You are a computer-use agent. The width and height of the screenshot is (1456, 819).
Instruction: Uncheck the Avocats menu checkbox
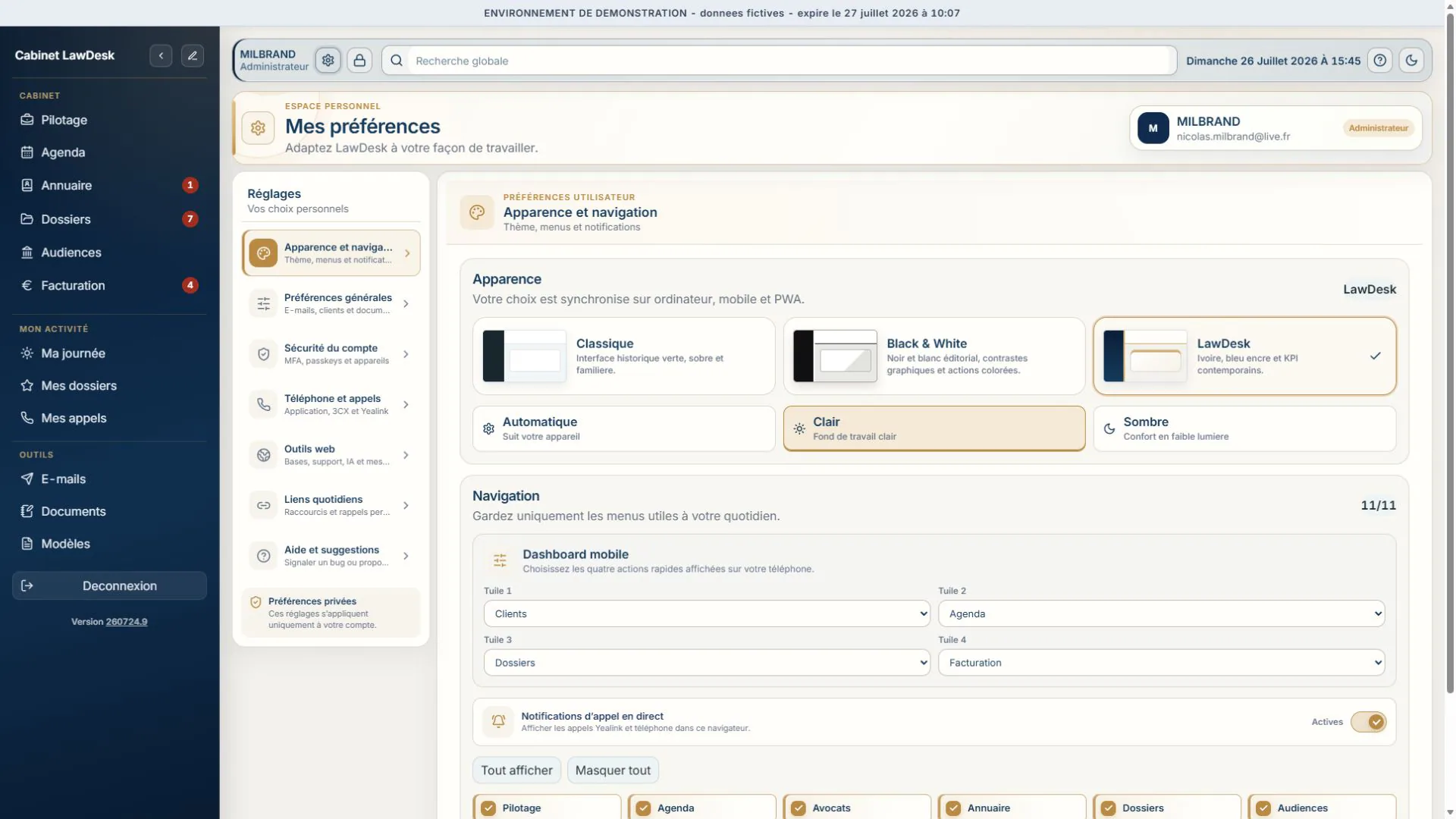(799, 808)
